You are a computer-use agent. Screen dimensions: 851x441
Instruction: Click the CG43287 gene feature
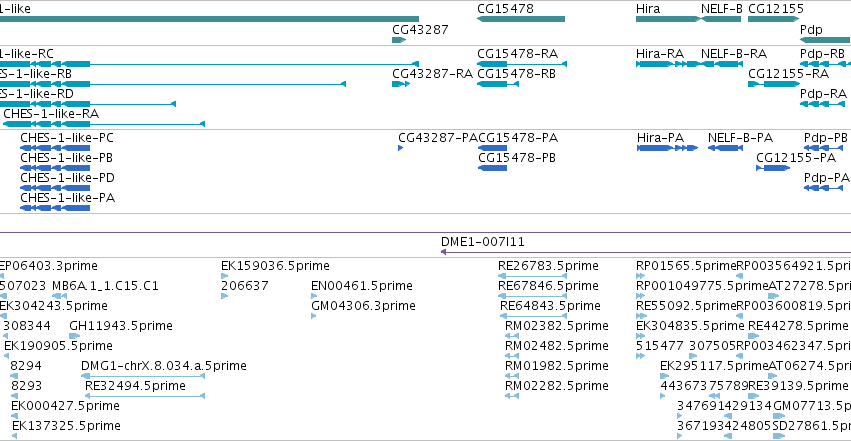[399, 40]
